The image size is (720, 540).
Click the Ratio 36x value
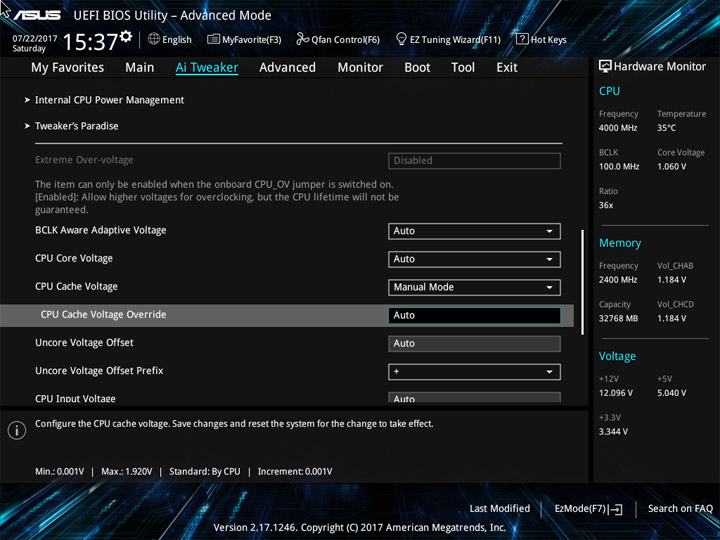coord(606,205)
